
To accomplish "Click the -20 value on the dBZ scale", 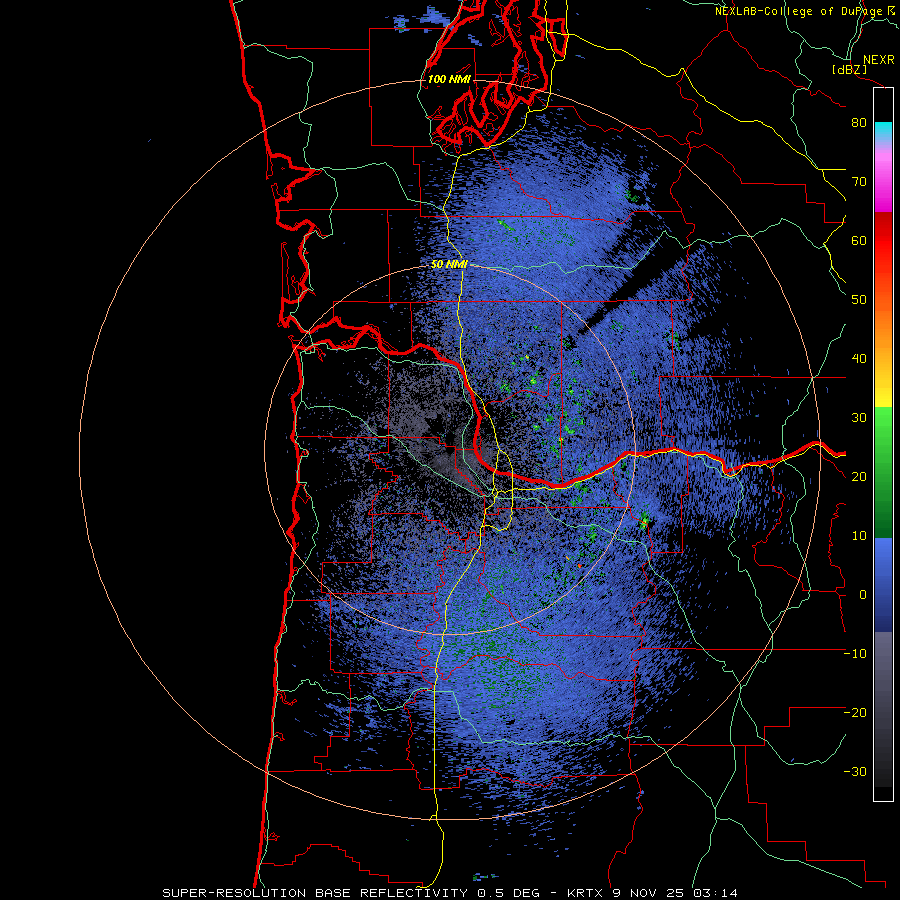I will pos(855,712).
